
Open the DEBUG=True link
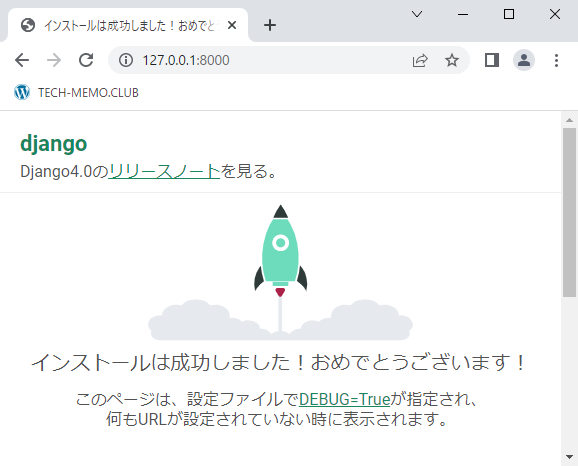345,399
